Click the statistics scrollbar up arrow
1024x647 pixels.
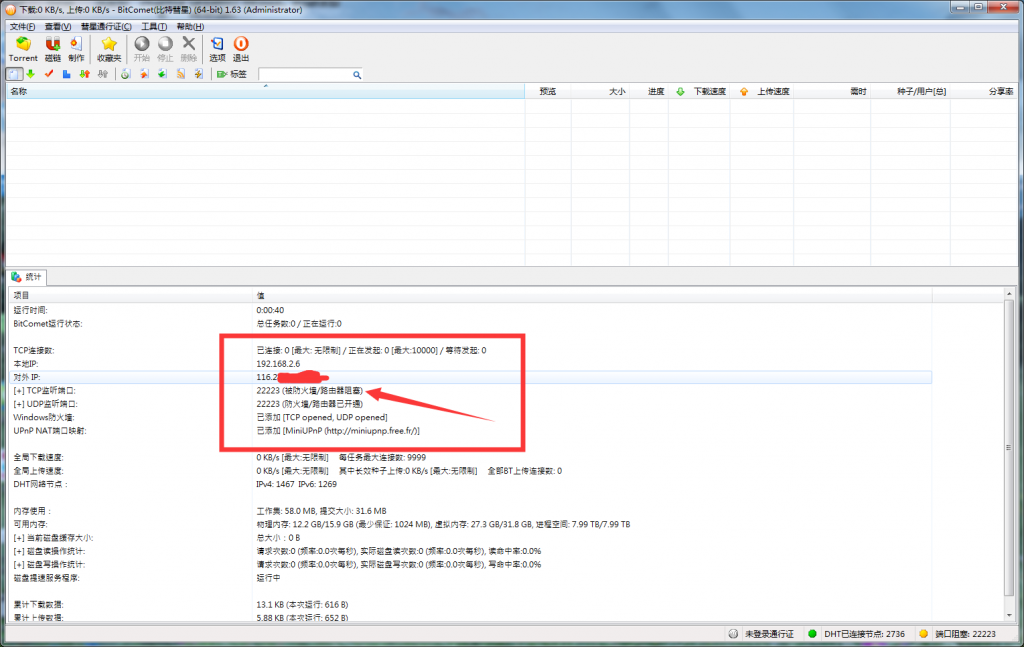click(1009, 294)
